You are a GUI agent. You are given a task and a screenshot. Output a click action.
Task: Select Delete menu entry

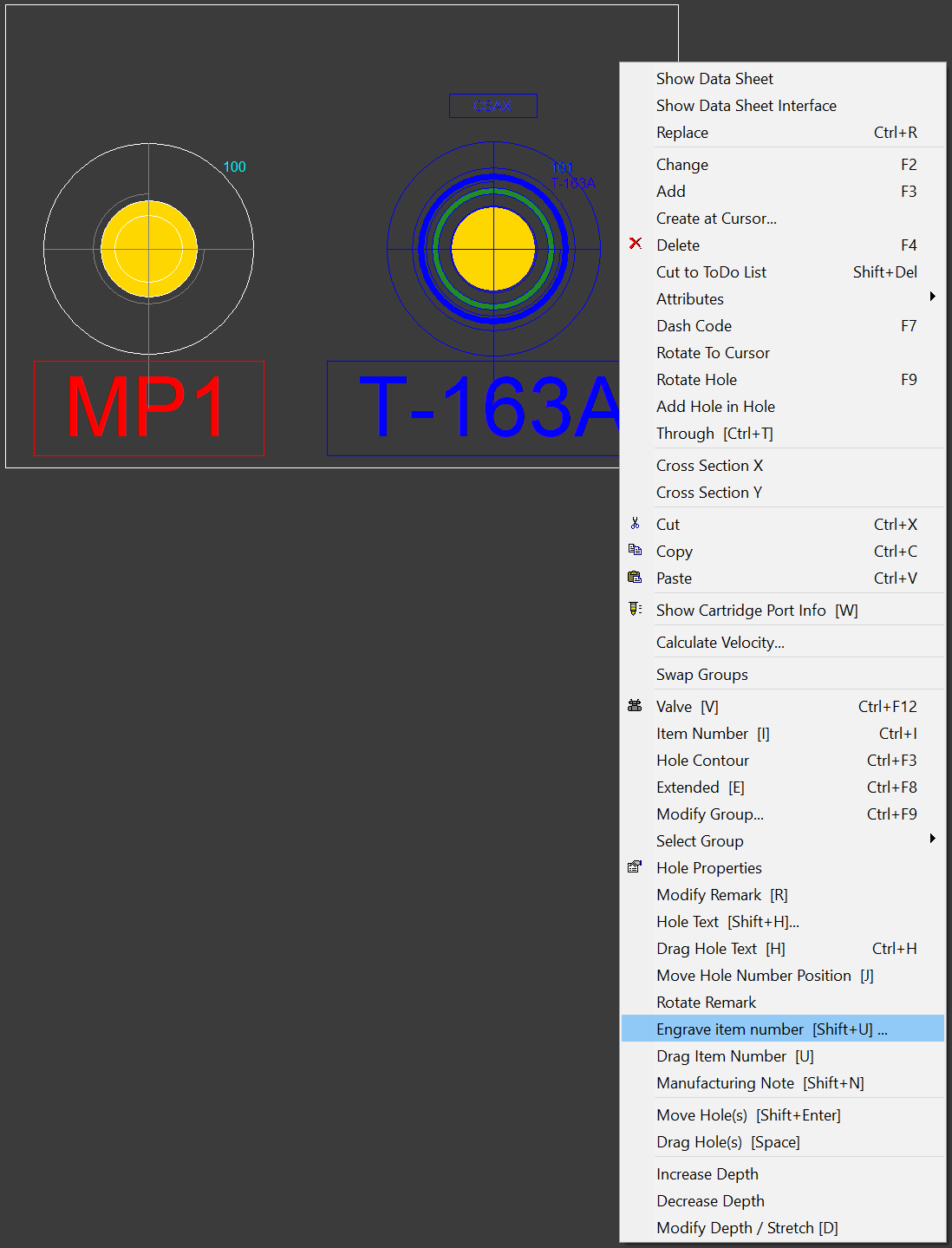coord(783,245)
